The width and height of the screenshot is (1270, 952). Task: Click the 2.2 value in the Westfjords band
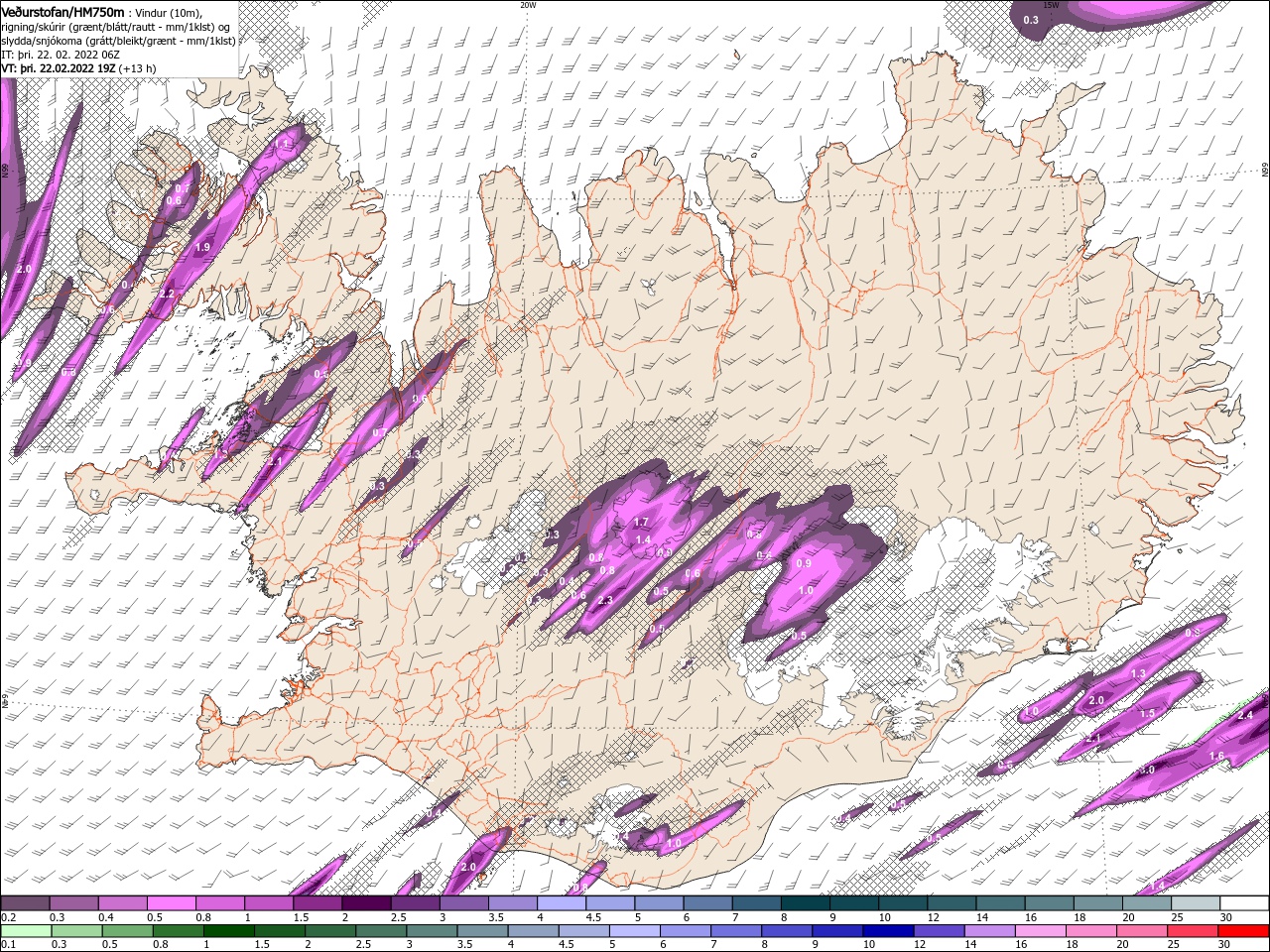[x=167, y=294]
